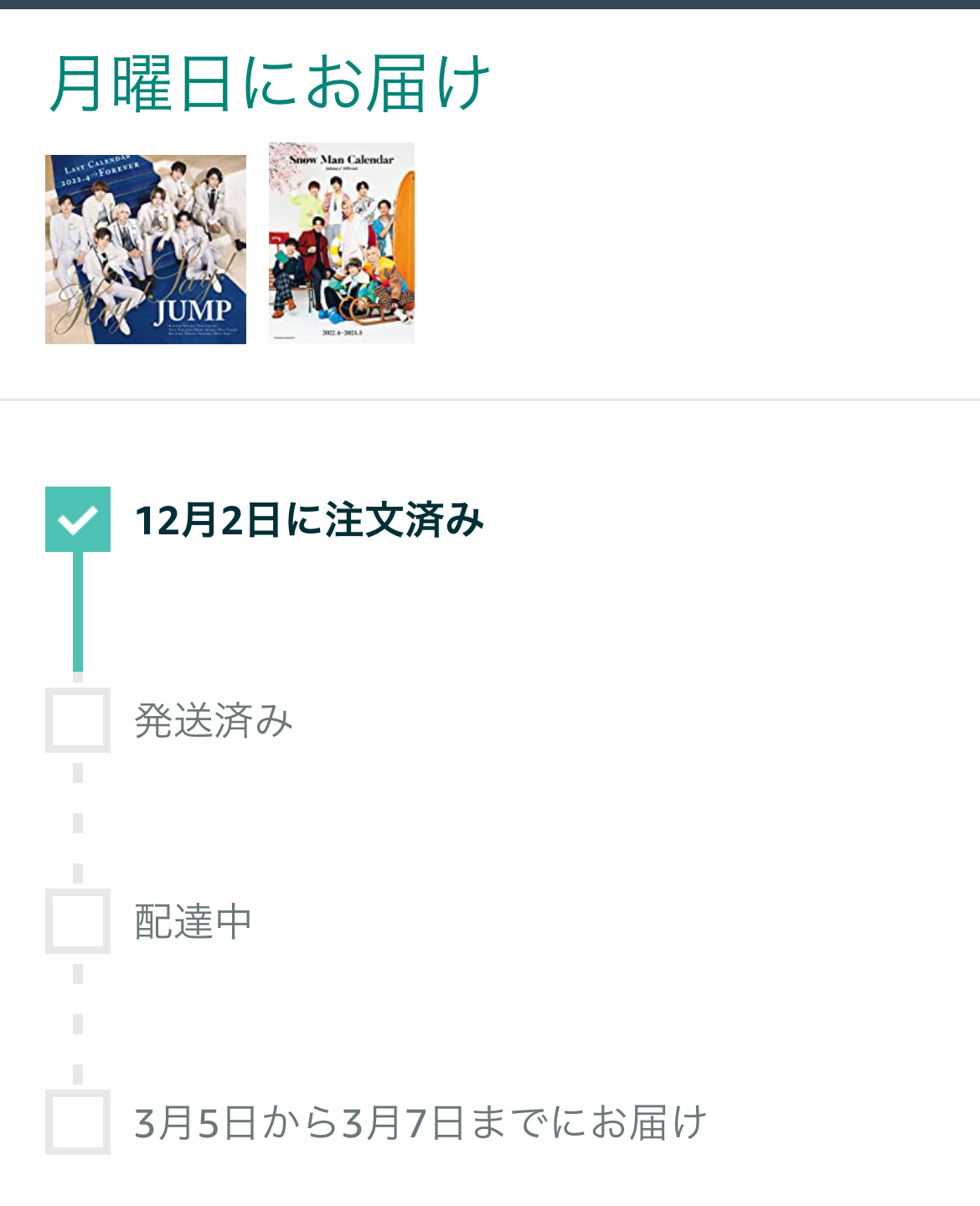Screen dimensions: 980x1206
Task: Click the JUMP logo on the blue calendar cover
Action: [193, 311]
